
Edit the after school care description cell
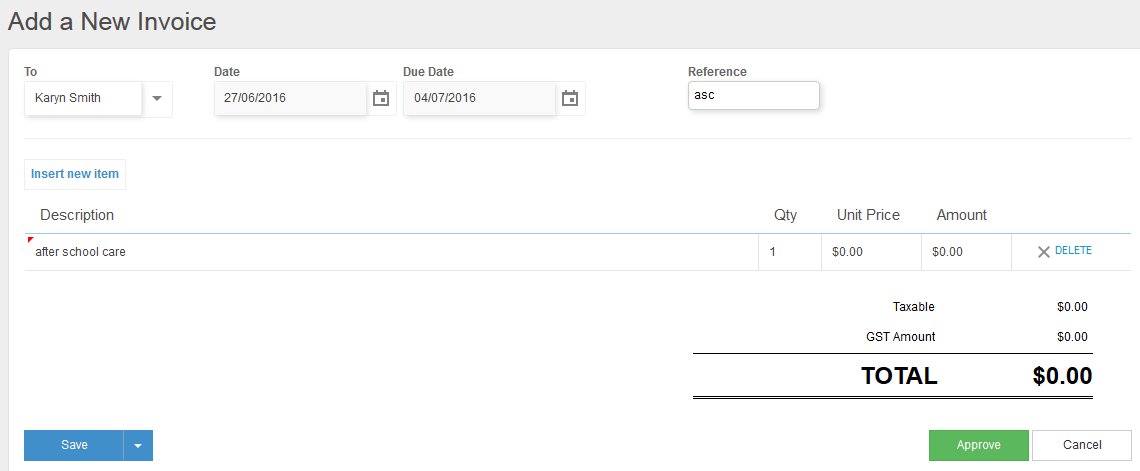(390, 252)
